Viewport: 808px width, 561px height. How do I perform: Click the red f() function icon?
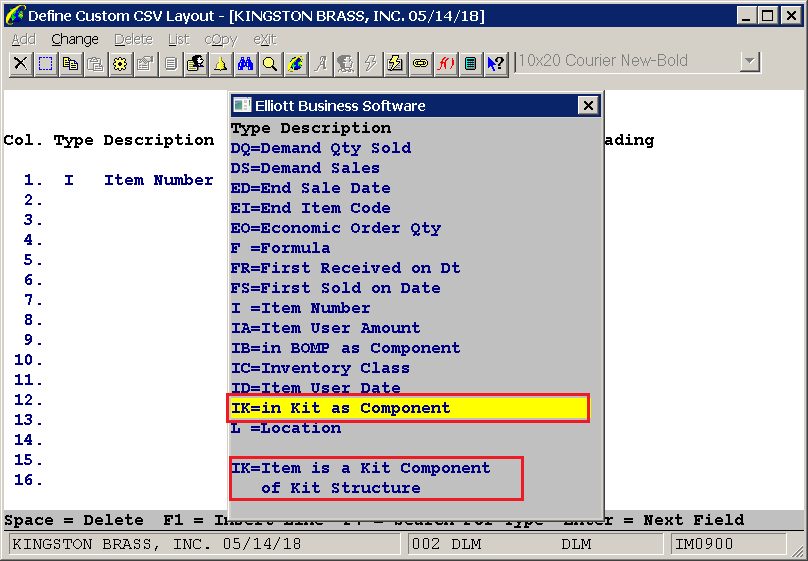tap(445, 64)
